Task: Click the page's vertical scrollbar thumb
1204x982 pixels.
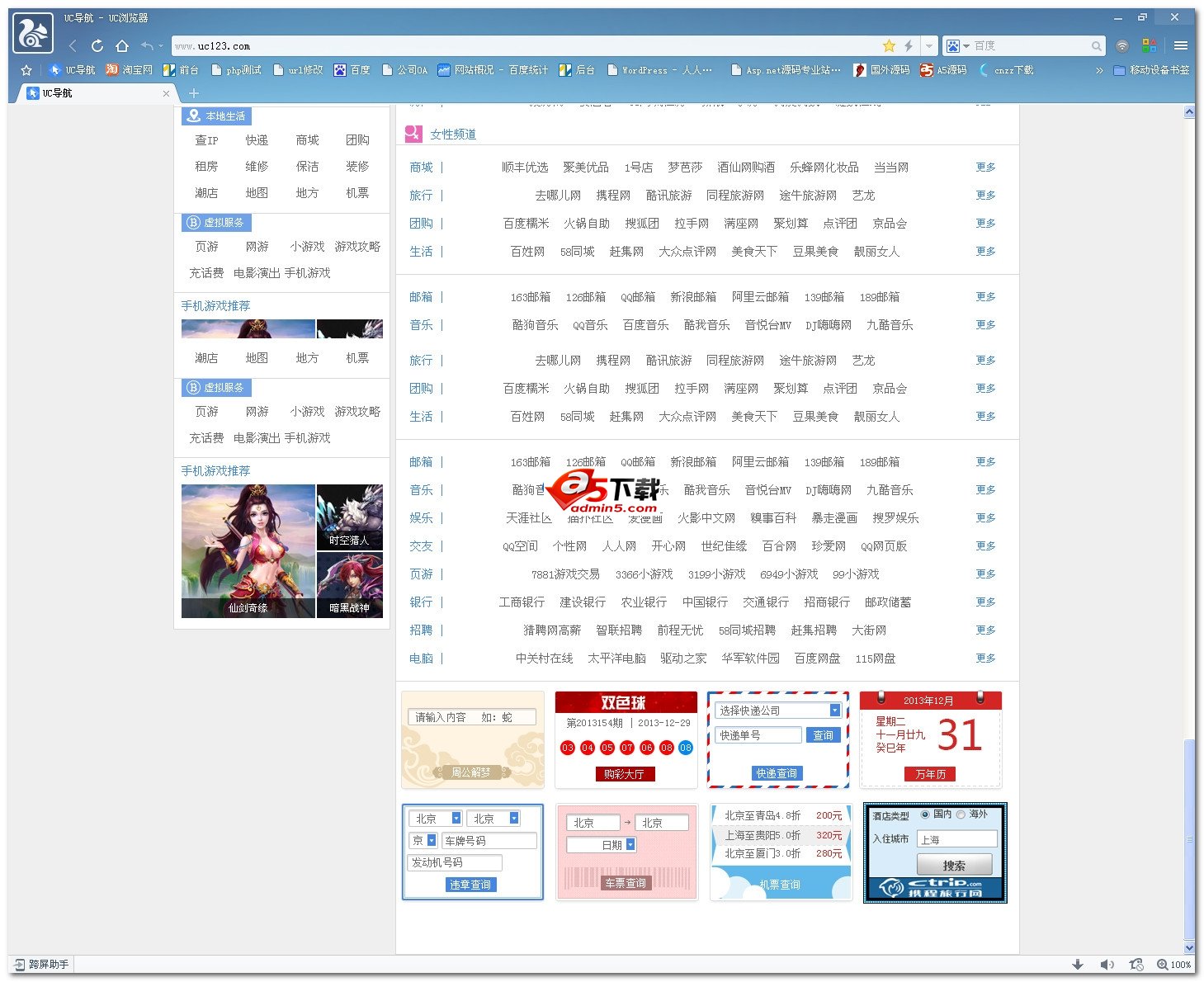Action: [x=1189, y=838]
